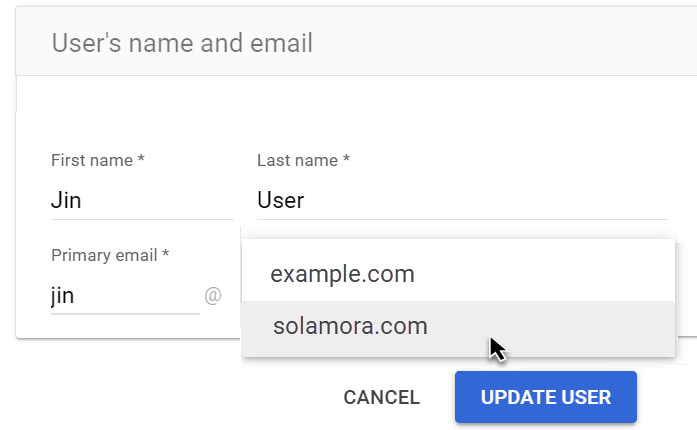Choose solamora.com as the email domain
Viewport: 697px width, 430px height.
point(349,326)
